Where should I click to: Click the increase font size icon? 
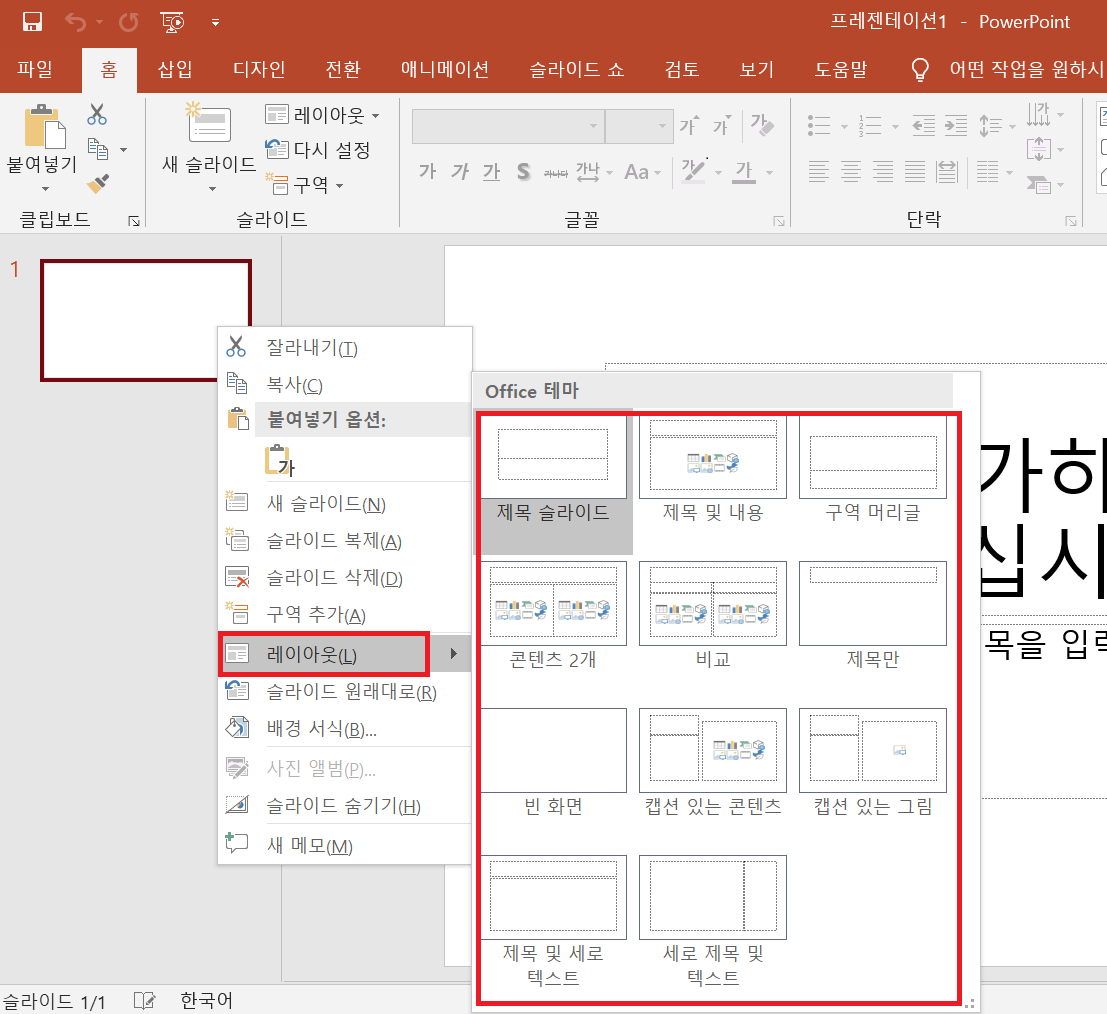[689, 126]
